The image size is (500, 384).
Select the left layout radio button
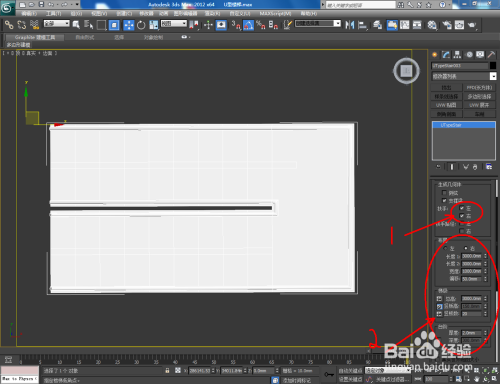[x=445, y=248]
